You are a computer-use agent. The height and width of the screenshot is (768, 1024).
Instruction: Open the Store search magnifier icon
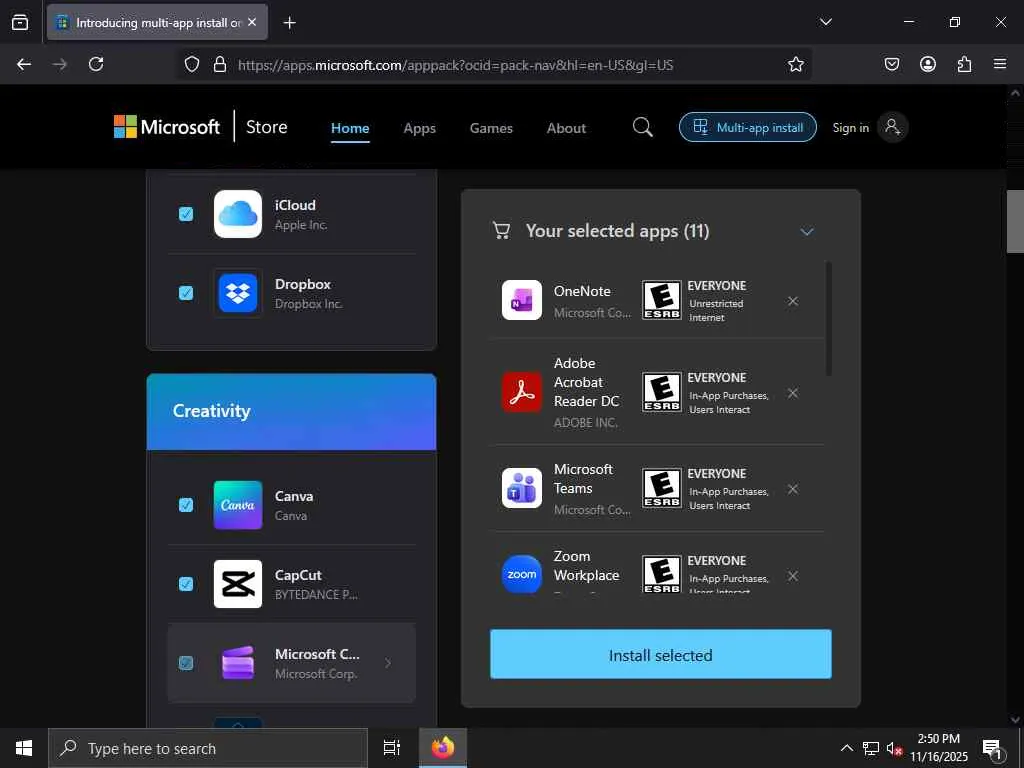point(643,127)
